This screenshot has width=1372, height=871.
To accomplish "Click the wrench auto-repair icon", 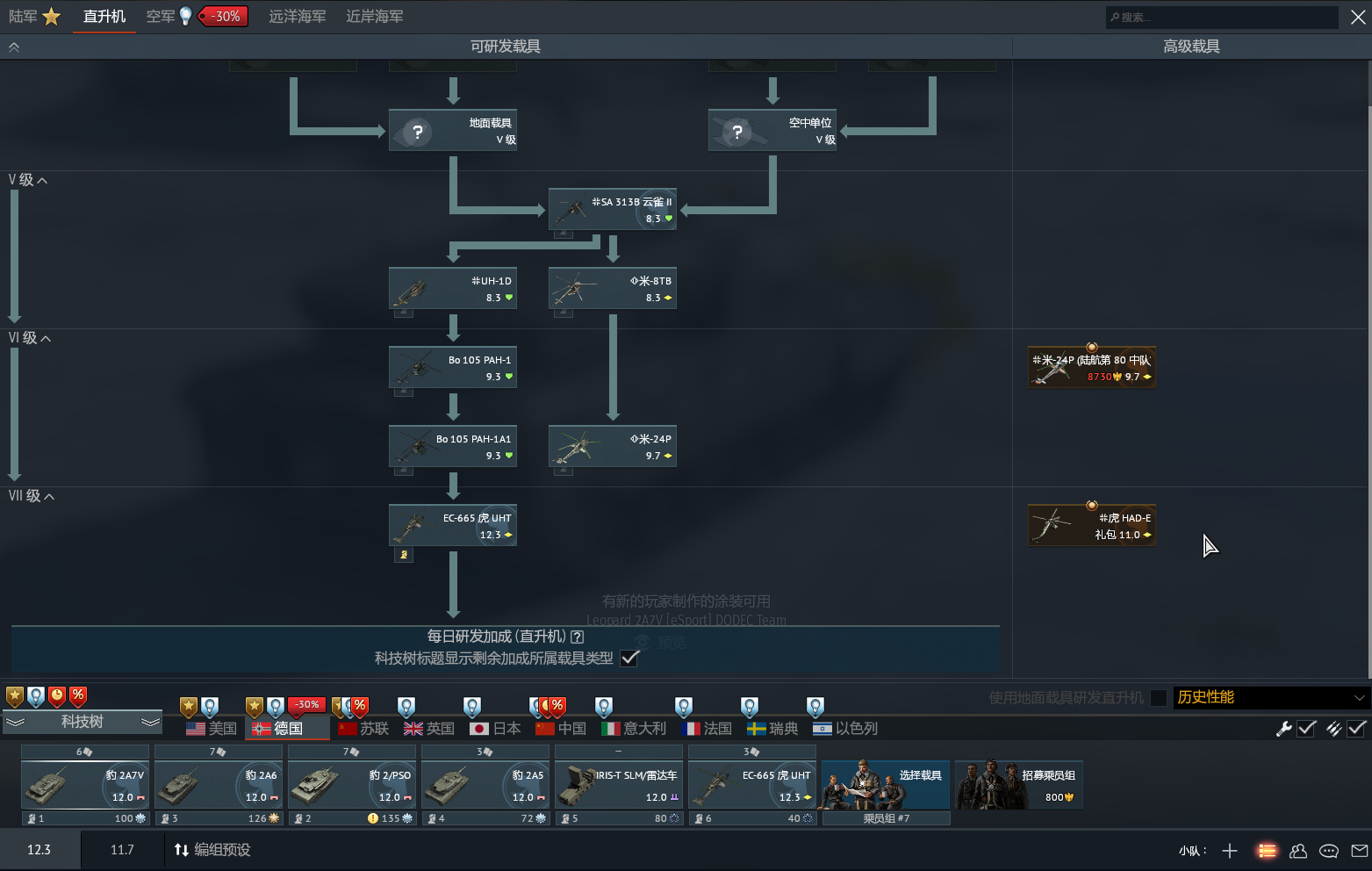I will [x=1283, y=728].
